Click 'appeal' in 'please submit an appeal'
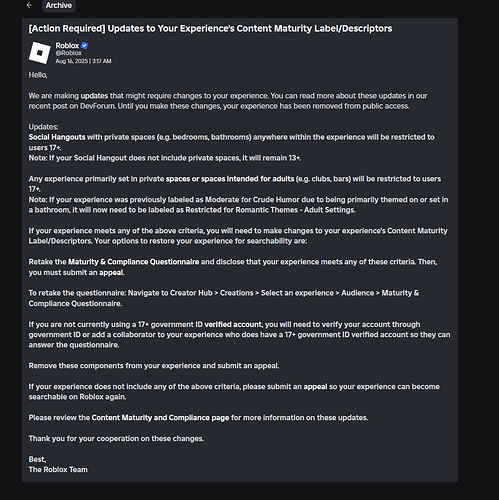The height and width of the screenshot is (500, 499). pos(315,387)
